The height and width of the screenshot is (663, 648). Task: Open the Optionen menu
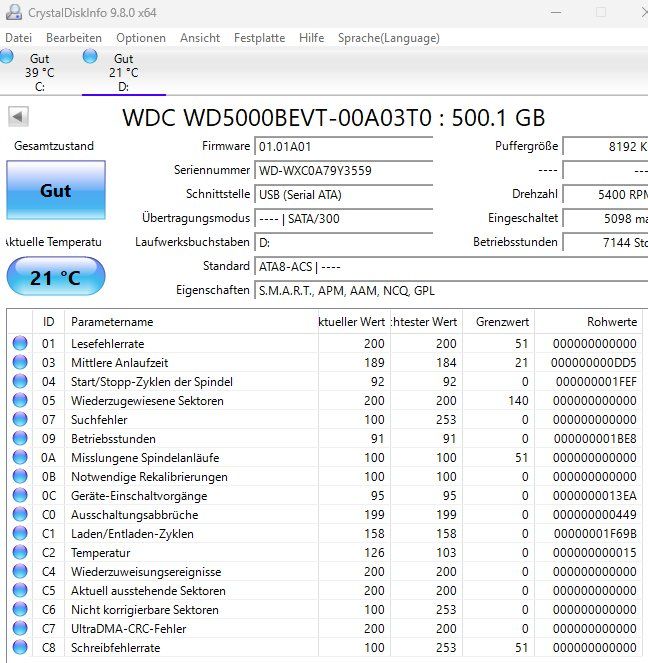(141, 38)
